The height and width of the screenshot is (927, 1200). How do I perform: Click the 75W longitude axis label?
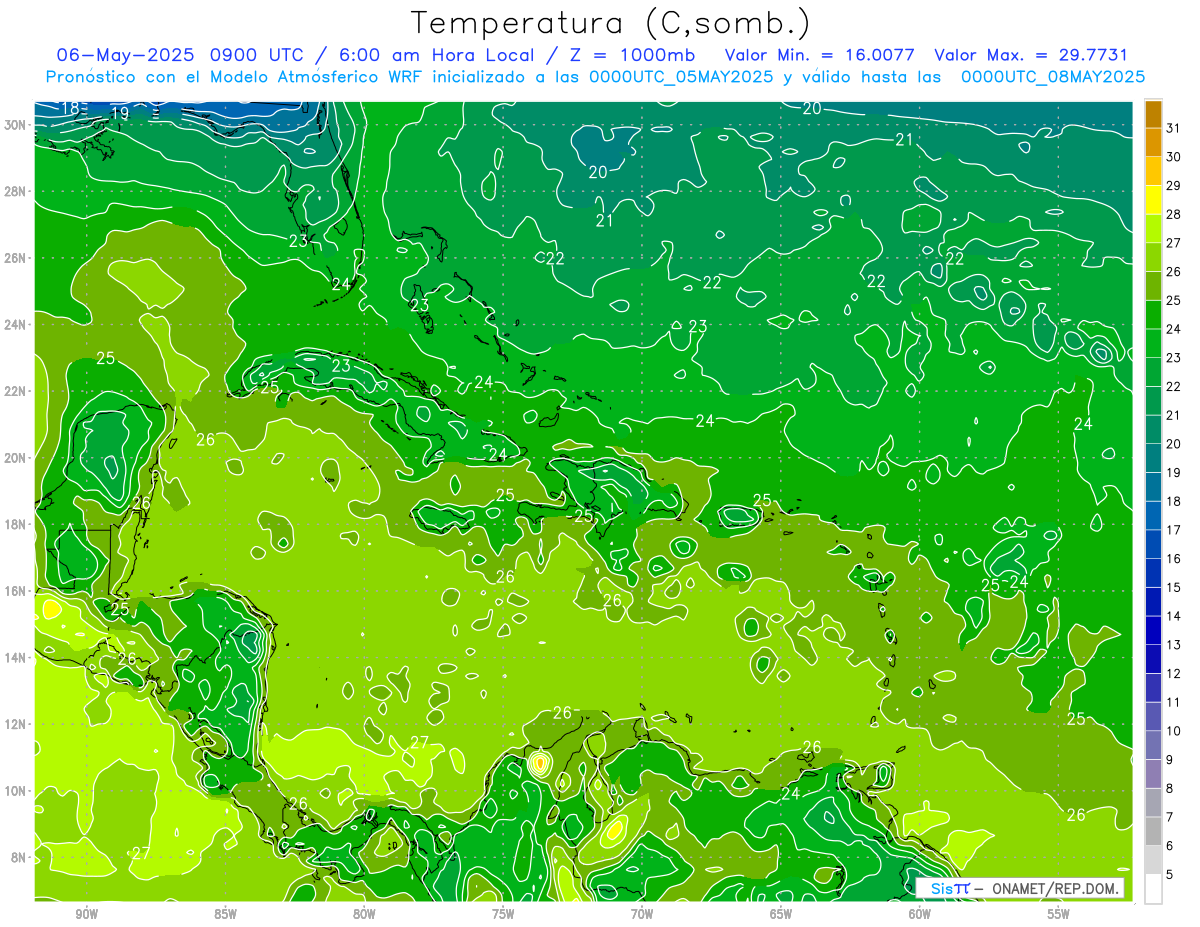tap(503, 914)
